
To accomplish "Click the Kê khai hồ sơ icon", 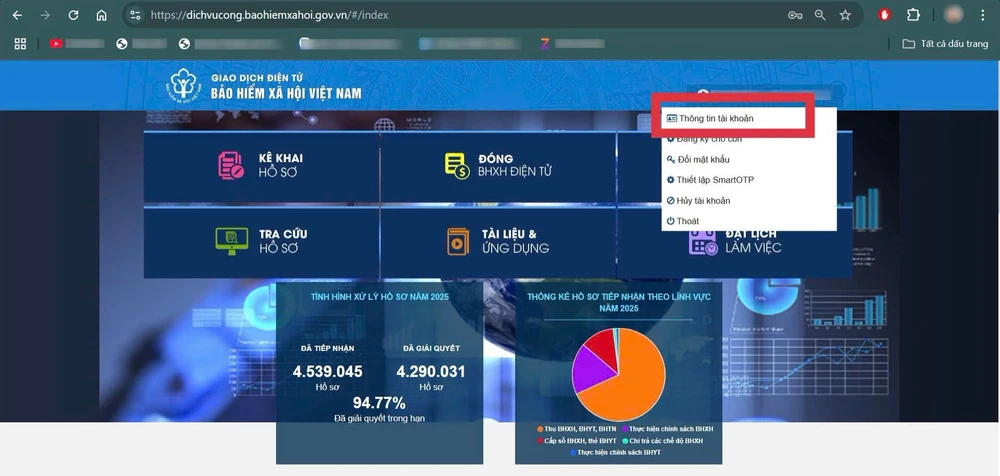I will click(231, 166).
